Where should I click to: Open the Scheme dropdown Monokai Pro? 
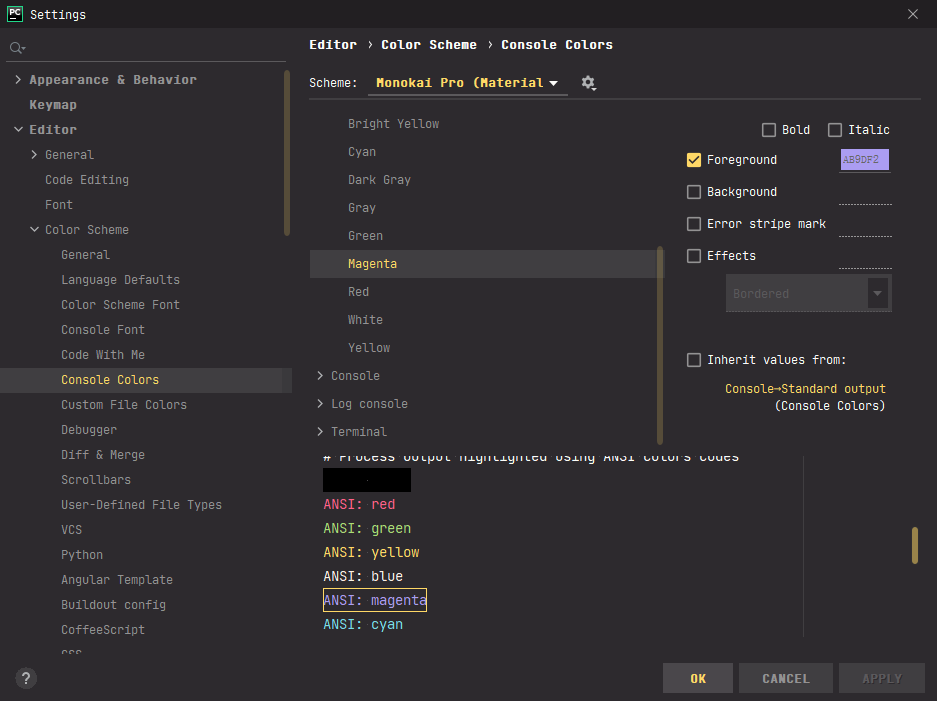[x=467, y=83]
